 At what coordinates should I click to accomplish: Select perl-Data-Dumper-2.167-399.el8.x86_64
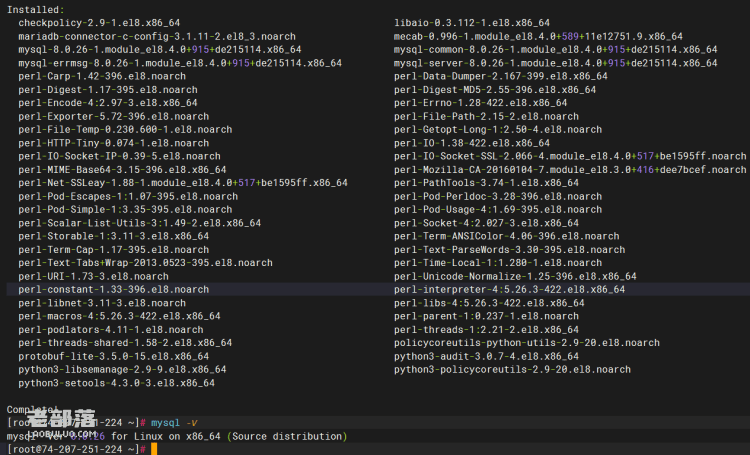pyautogui.click(x=501, y=76)
